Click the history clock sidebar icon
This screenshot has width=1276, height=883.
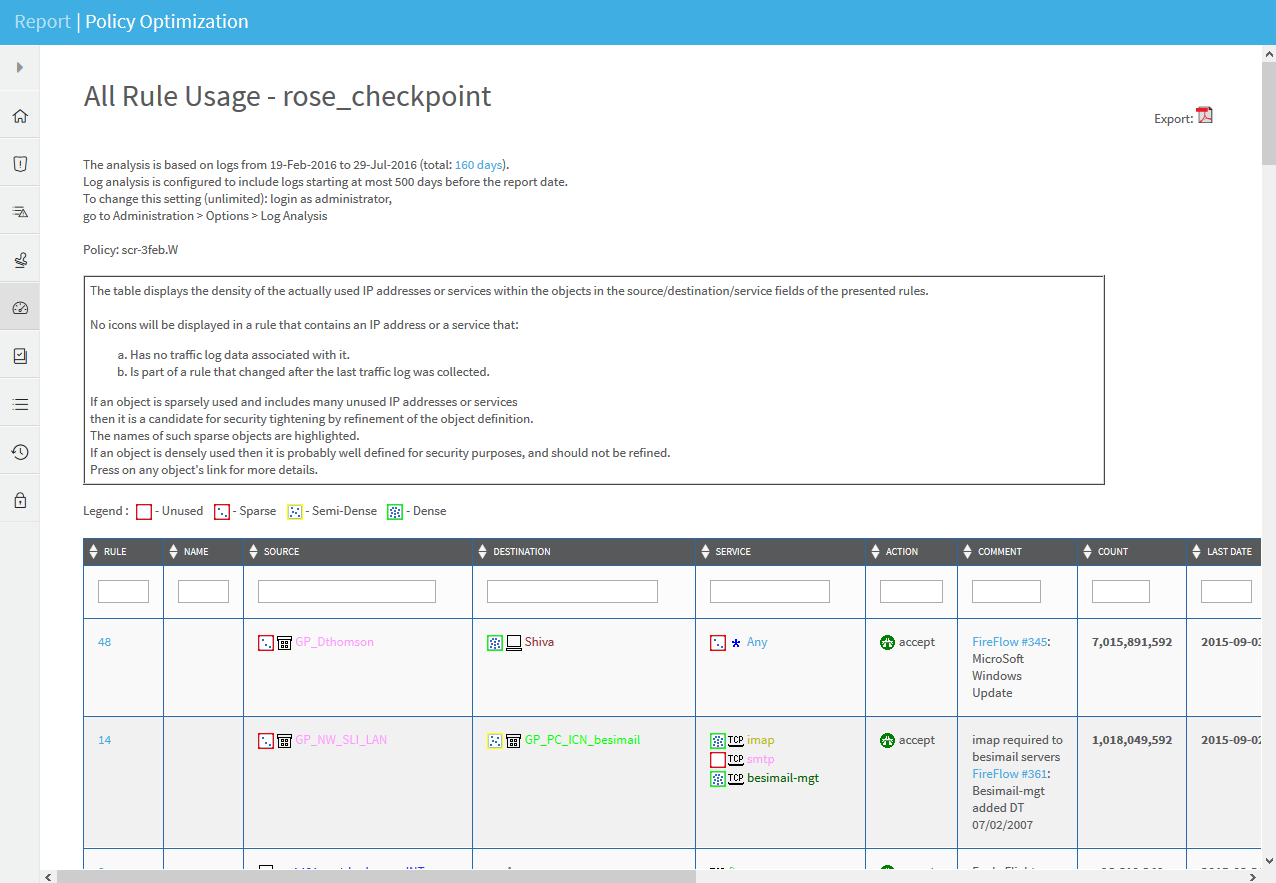20,452
